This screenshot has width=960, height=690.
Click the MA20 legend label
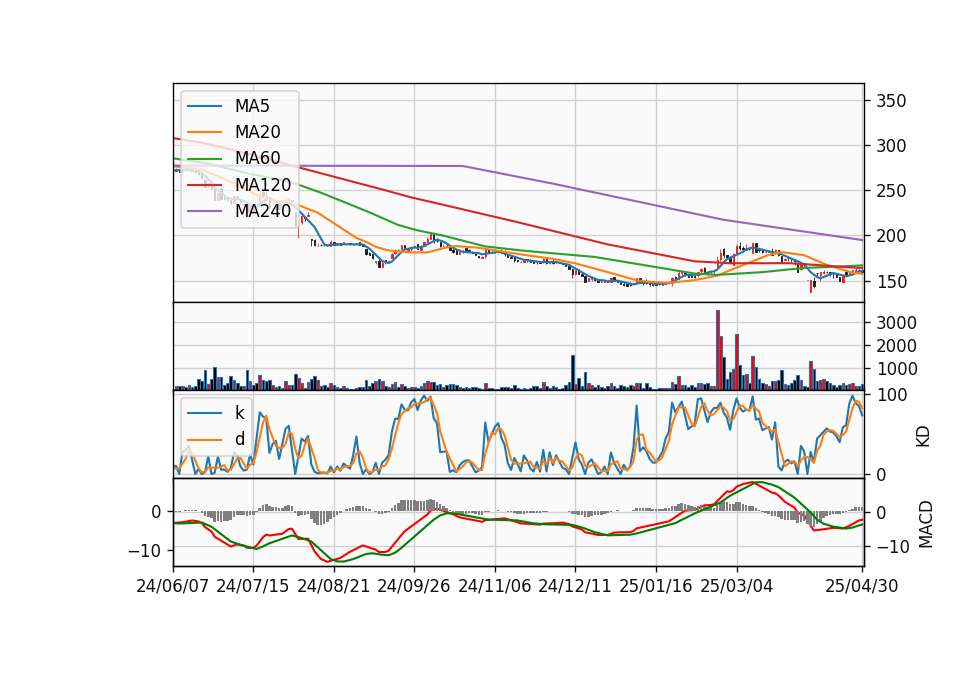257,132
